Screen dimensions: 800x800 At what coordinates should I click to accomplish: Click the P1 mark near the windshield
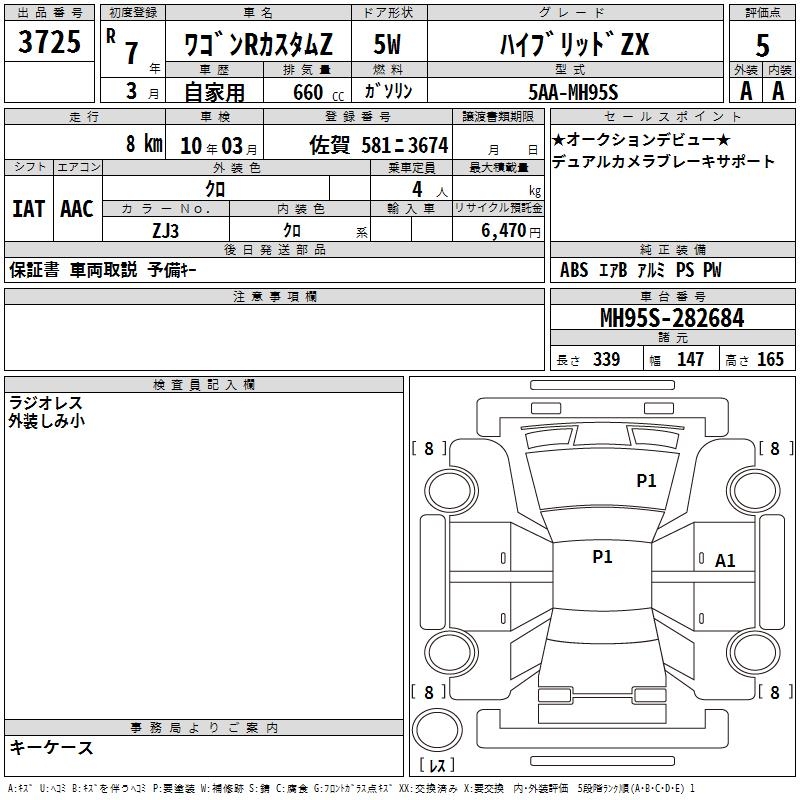(646, 480)
